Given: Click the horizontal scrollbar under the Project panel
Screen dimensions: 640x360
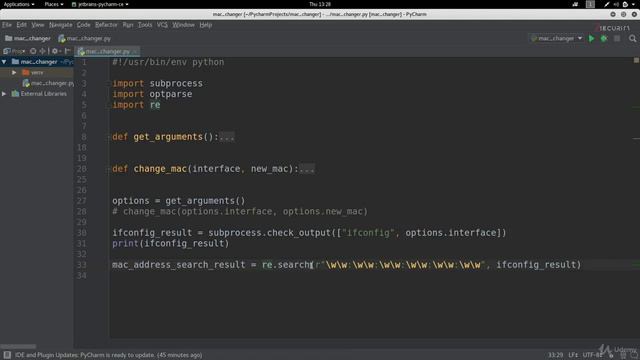Looking at the screenshot, I should coord(18,347).
